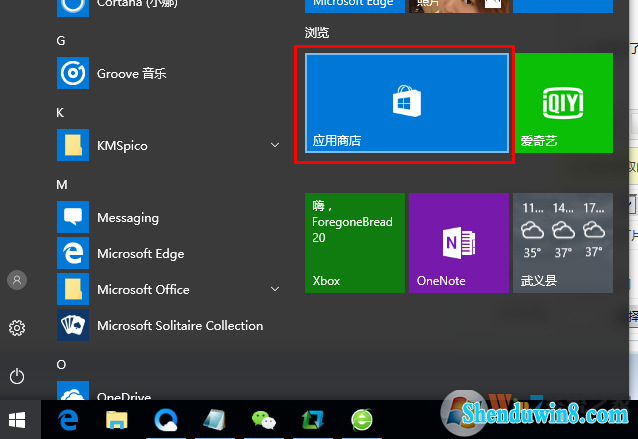Click the Power button icon

click(17, 376)
